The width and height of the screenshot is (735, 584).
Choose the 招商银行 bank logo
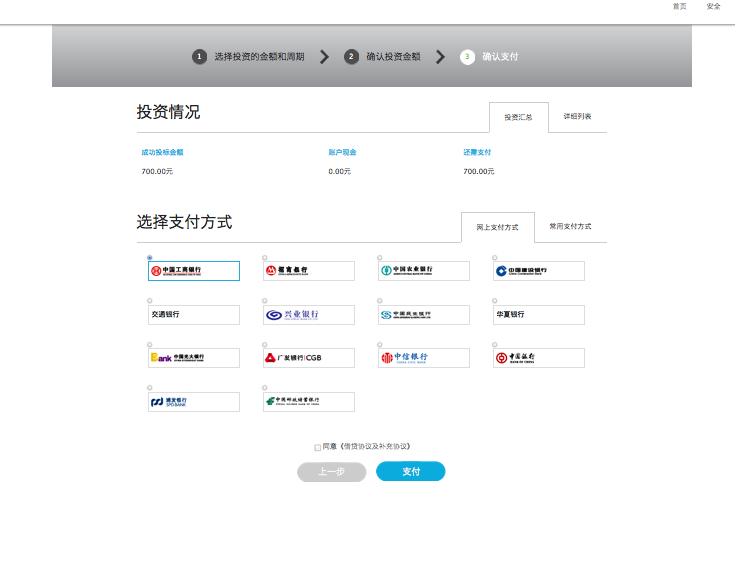[x=308, y=271]
